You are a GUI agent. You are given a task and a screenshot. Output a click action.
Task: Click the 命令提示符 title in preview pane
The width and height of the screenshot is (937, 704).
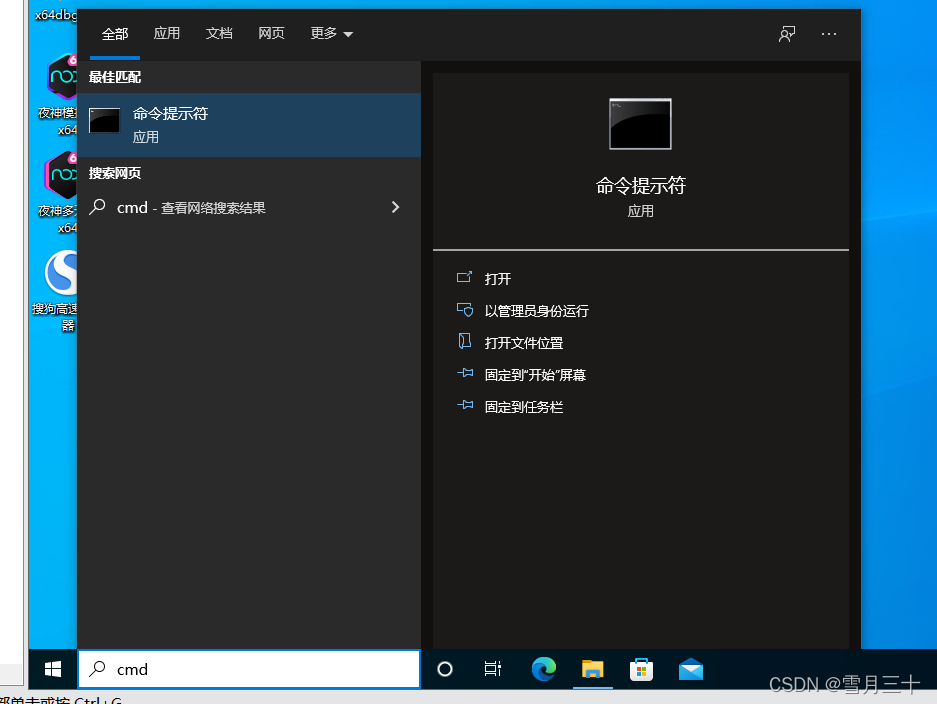point(640,186)
